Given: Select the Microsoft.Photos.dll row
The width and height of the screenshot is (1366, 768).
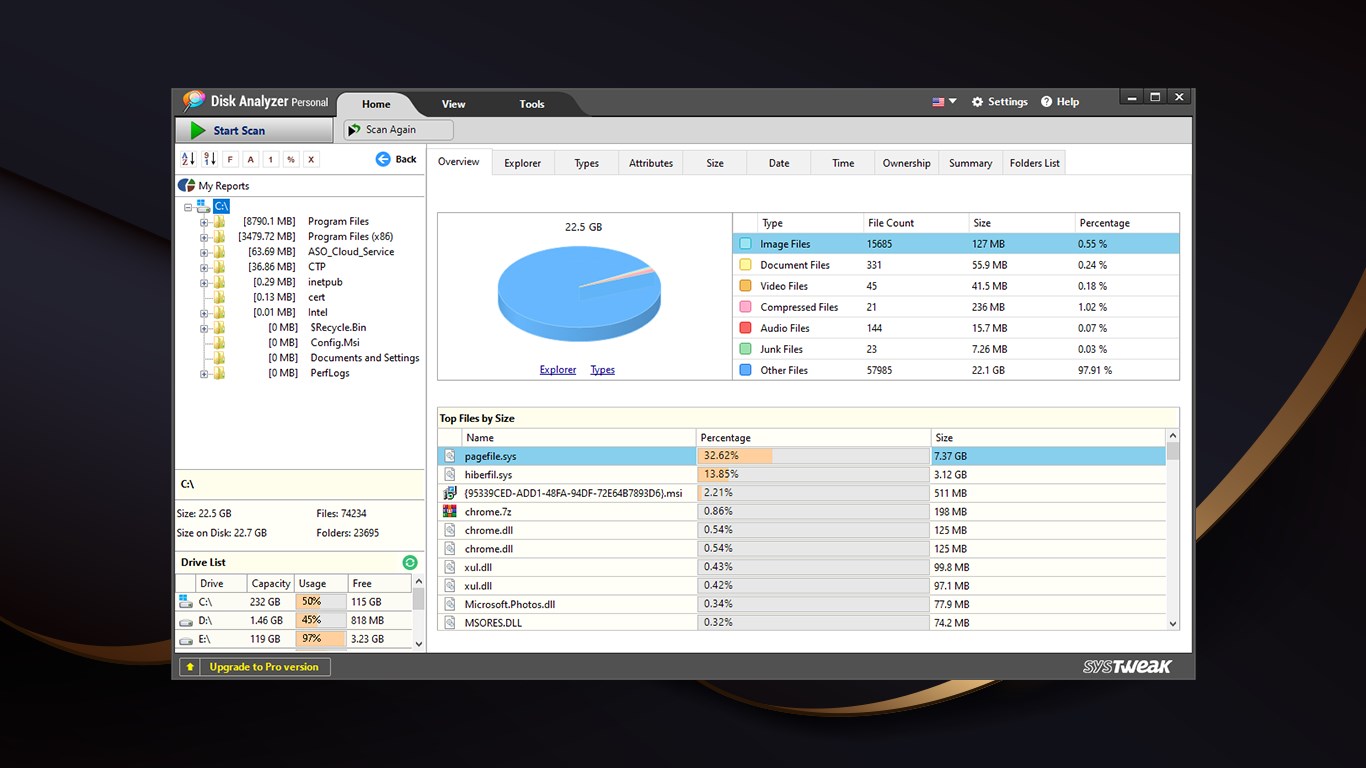Looking at the screenshot, I should tap(802, 604).
